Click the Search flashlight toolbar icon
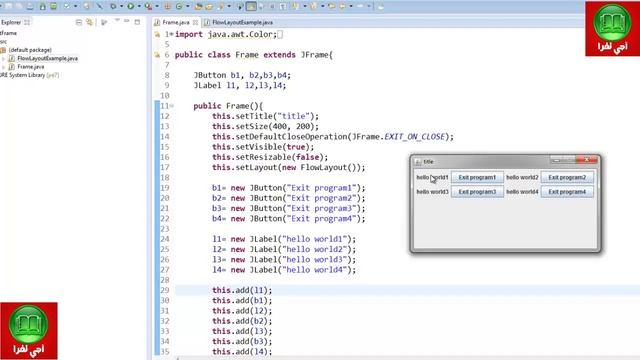 (x=220, y=7)
